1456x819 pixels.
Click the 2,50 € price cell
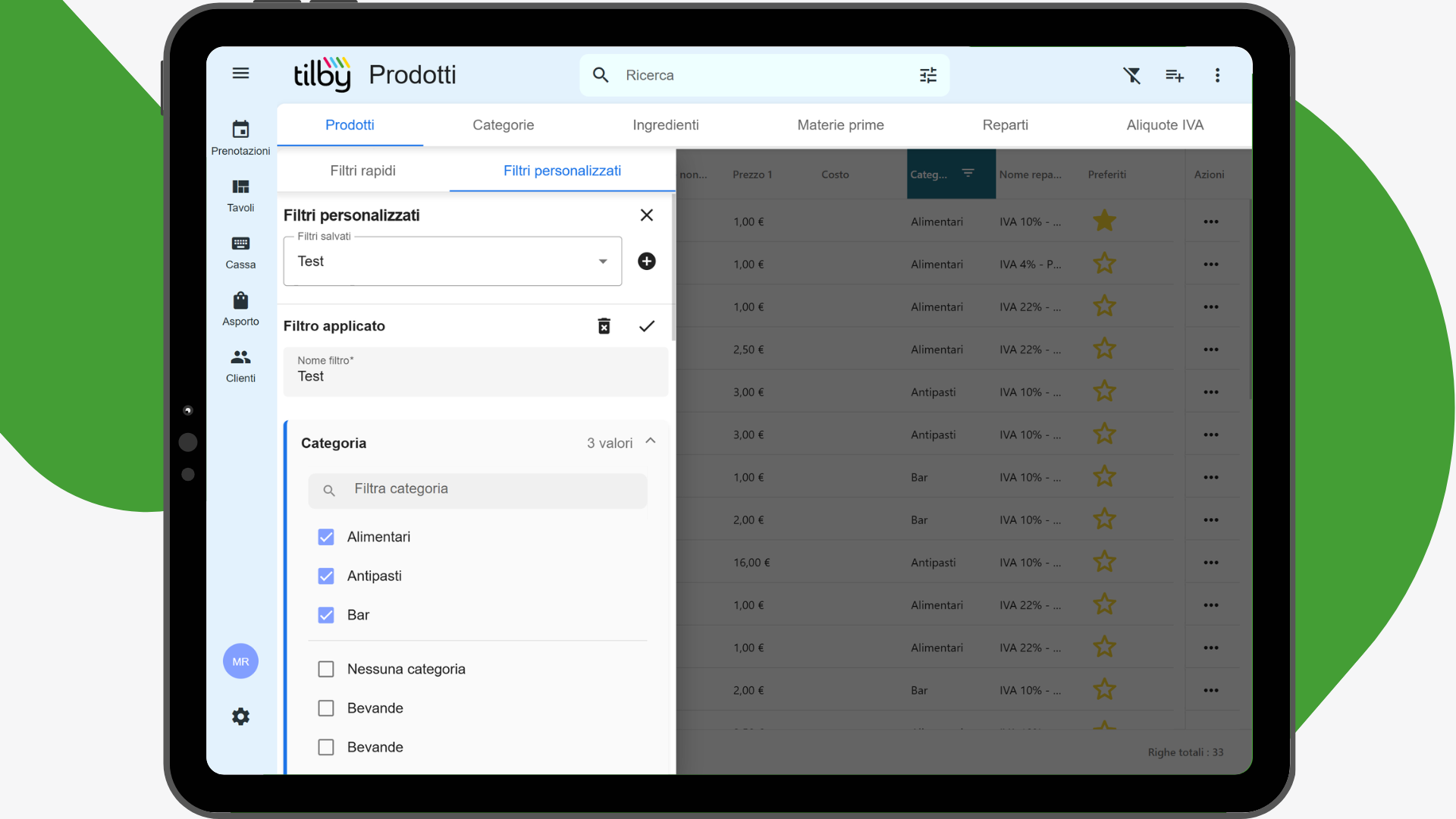click(748, 350)
